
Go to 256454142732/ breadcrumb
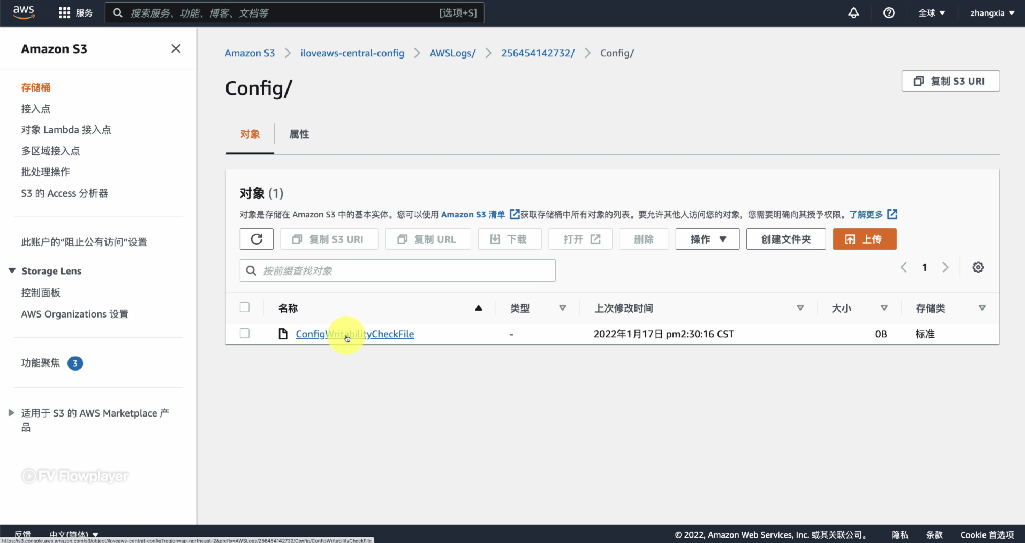coord(538,53)
